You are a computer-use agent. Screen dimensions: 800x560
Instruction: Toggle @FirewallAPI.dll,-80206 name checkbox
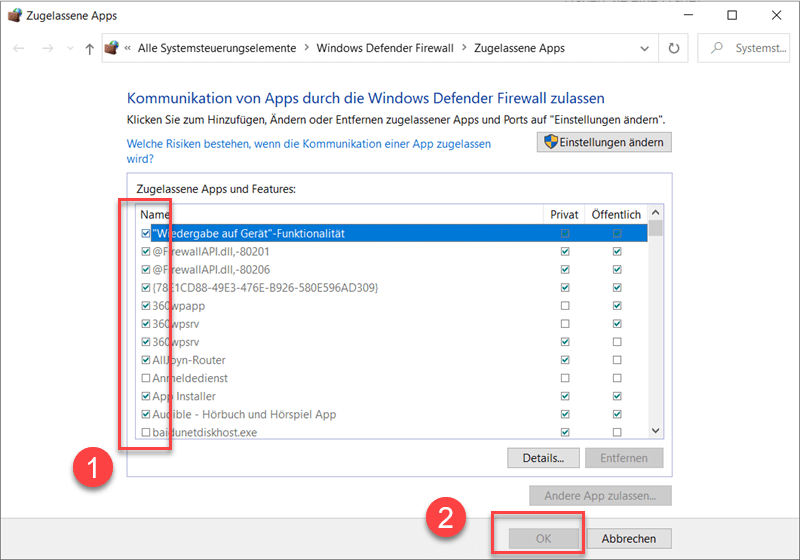(146, 269)
